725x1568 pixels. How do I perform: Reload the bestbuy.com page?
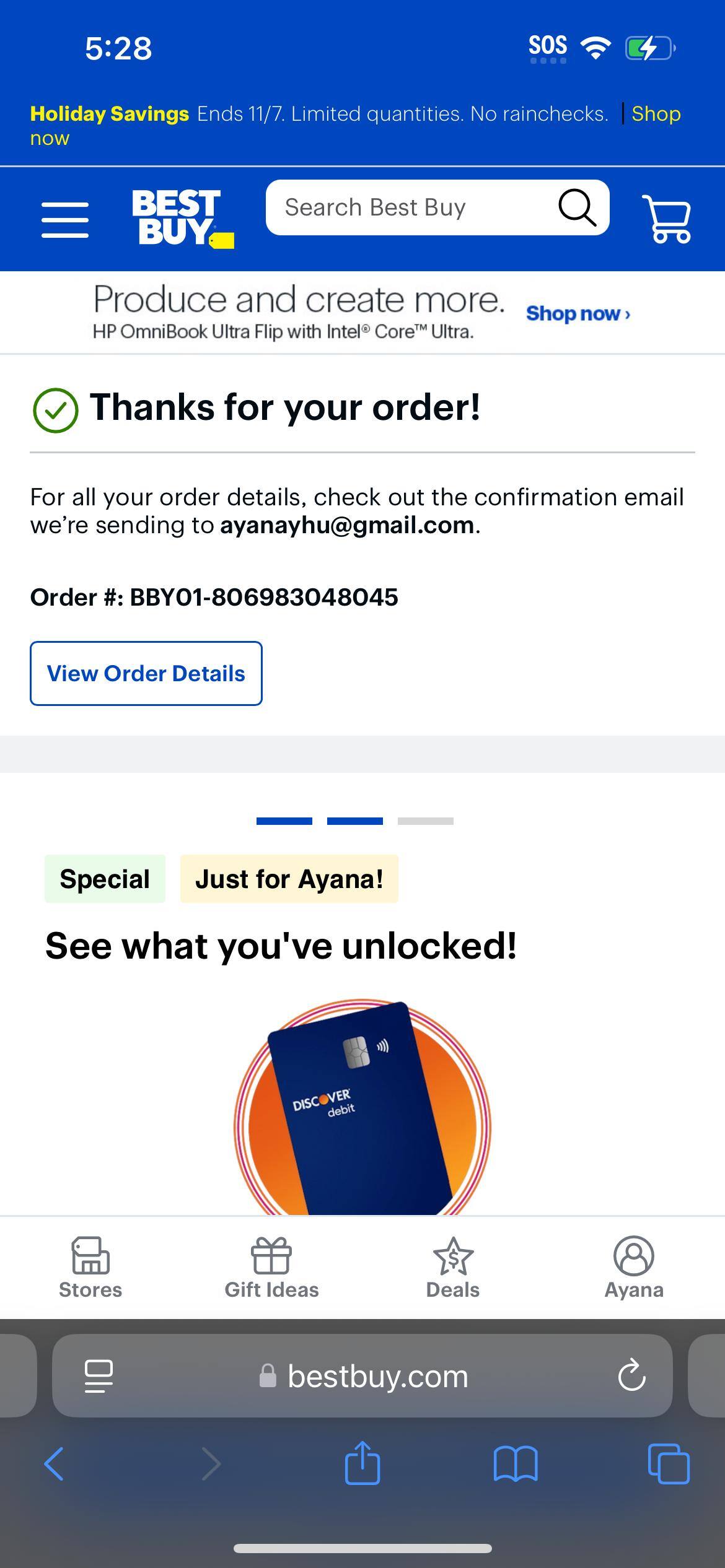pyautogui.click(x=631, y=1375)
